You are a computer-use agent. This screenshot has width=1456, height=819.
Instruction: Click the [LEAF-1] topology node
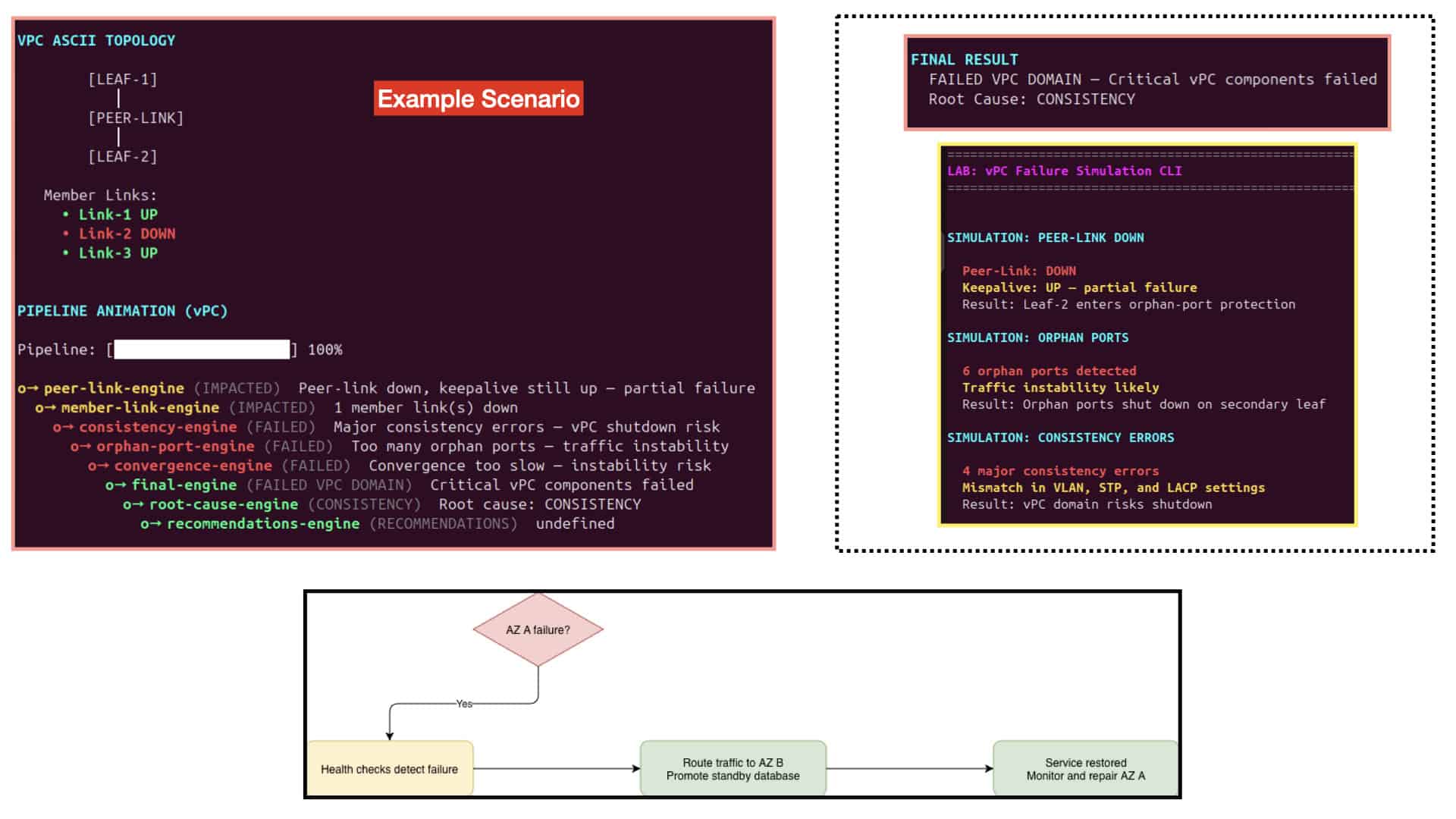click(x=123, y=80)
